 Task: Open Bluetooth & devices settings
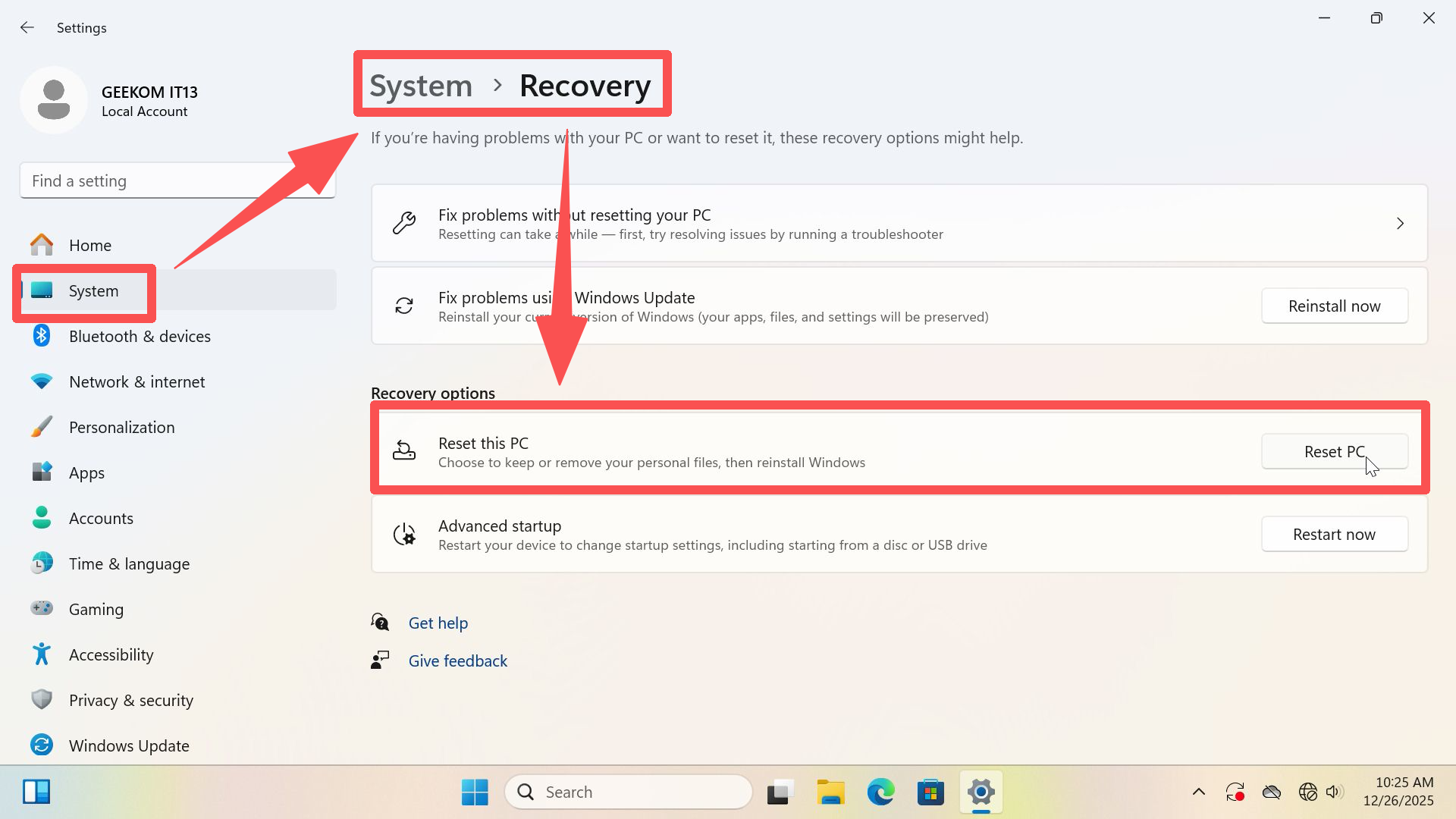tap(140, 336)
